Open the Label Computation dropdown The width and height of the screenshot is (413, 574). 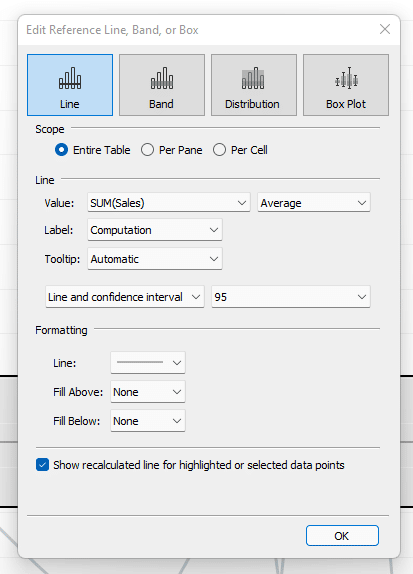pyautogui.click(x=155, y=230)
